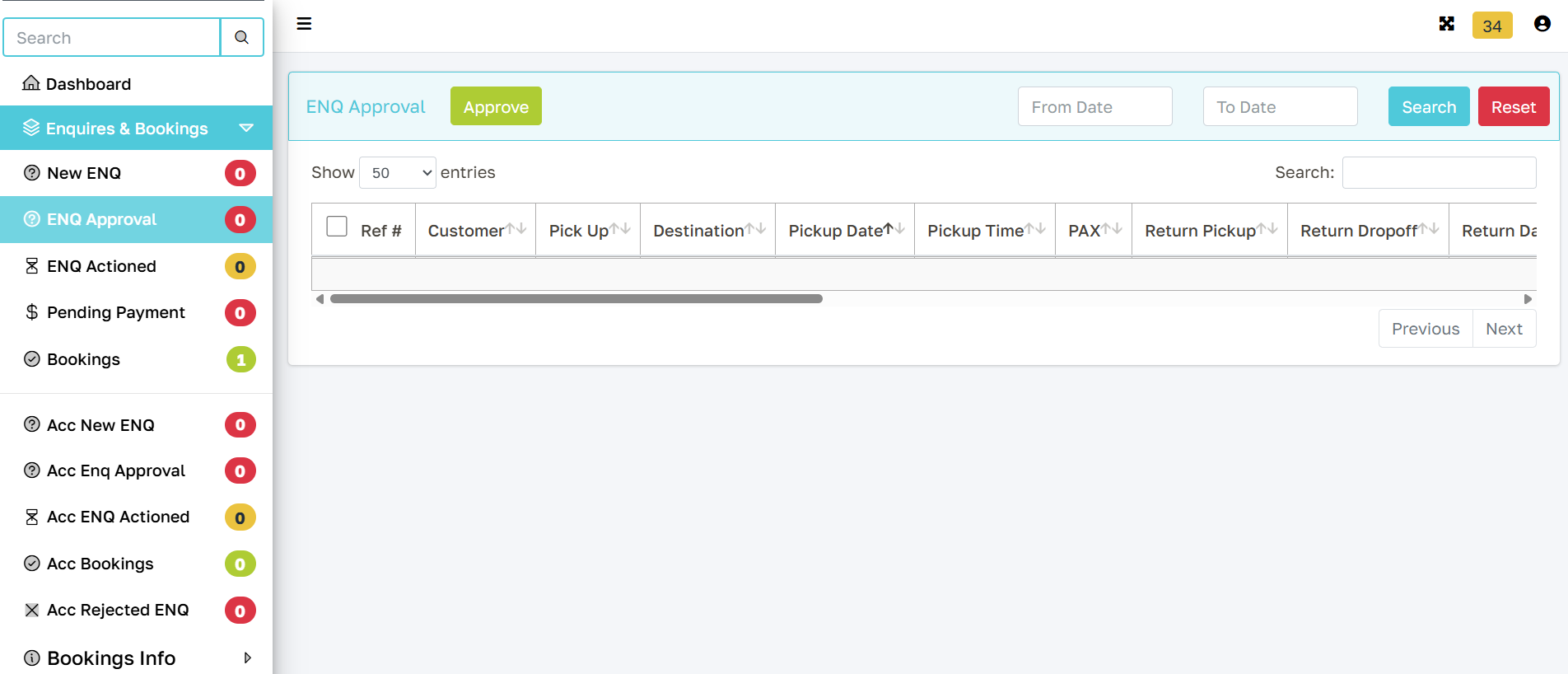Open New ENQ in the sidebar
The image size is (1568, 674).
pyautogui.click(x=84, y=173)
